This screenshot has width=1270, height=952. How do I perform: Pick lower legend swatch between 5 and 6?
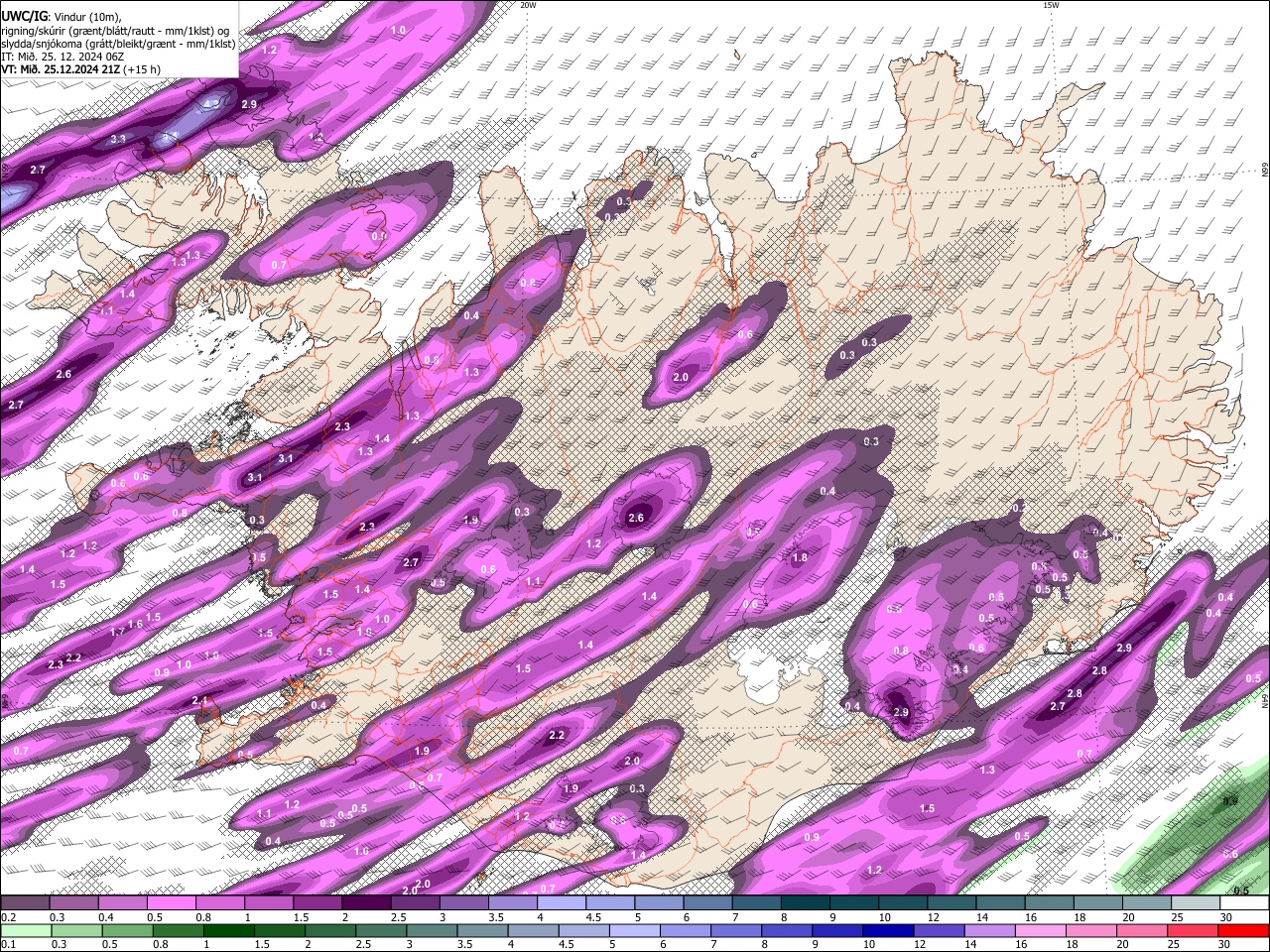[635, 930]
